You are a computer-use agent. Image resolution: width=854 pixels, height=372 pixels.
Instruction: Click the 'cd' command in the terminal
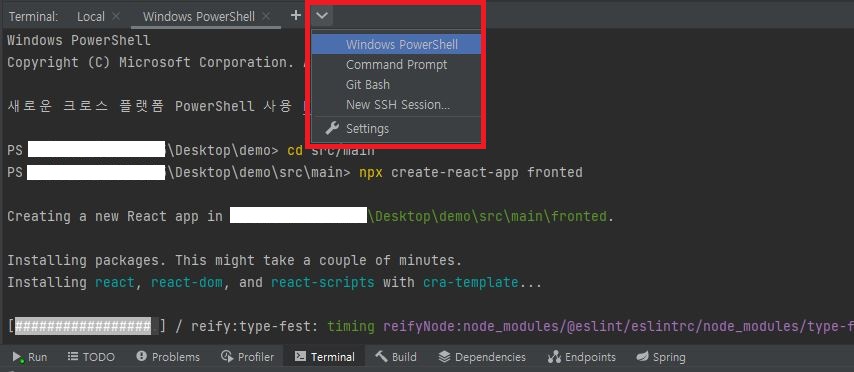pos(295,150)
